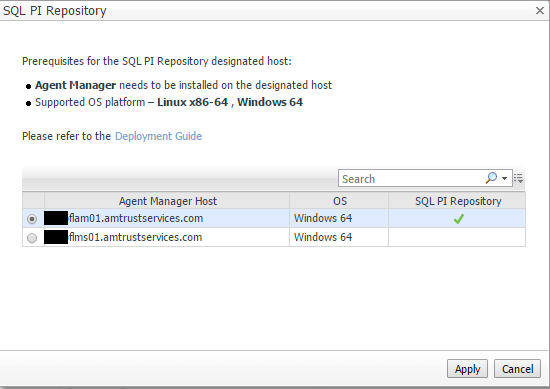Open the search options dropdown arrow
The height and width of the screenshot is (389, 550).
coord(504,179)
